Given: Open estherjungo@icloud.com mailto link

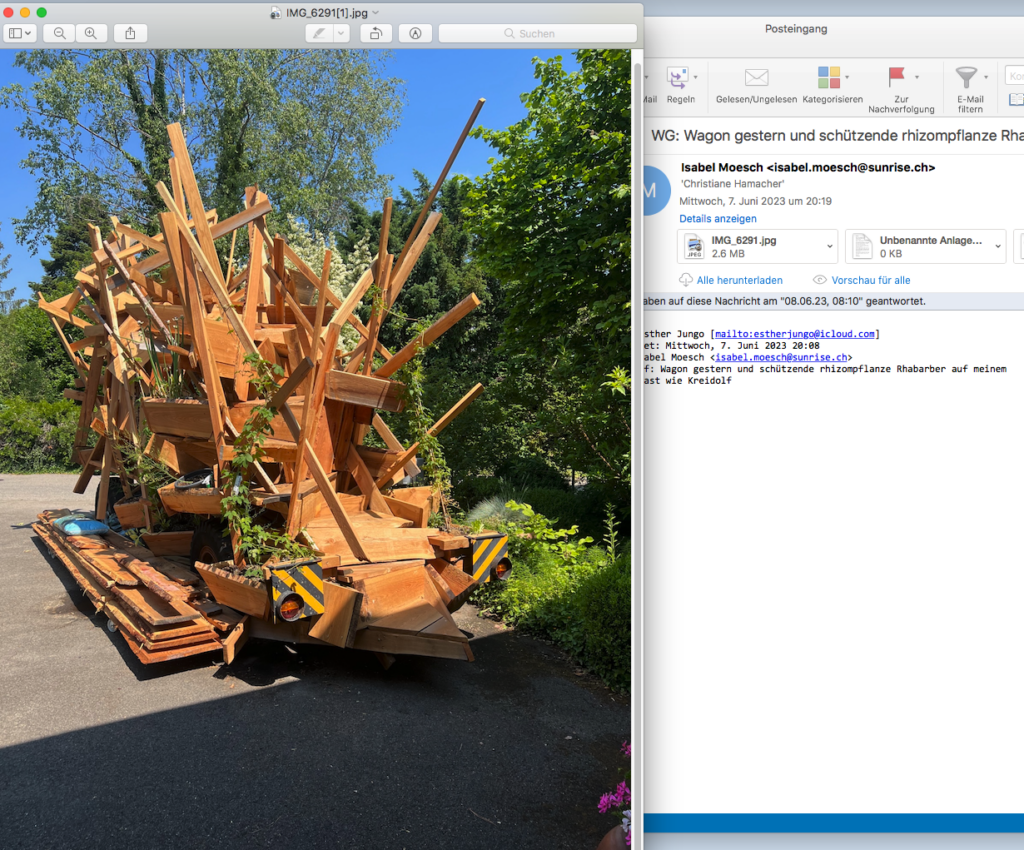Looking at the screenshot, I should click(795, 334).
